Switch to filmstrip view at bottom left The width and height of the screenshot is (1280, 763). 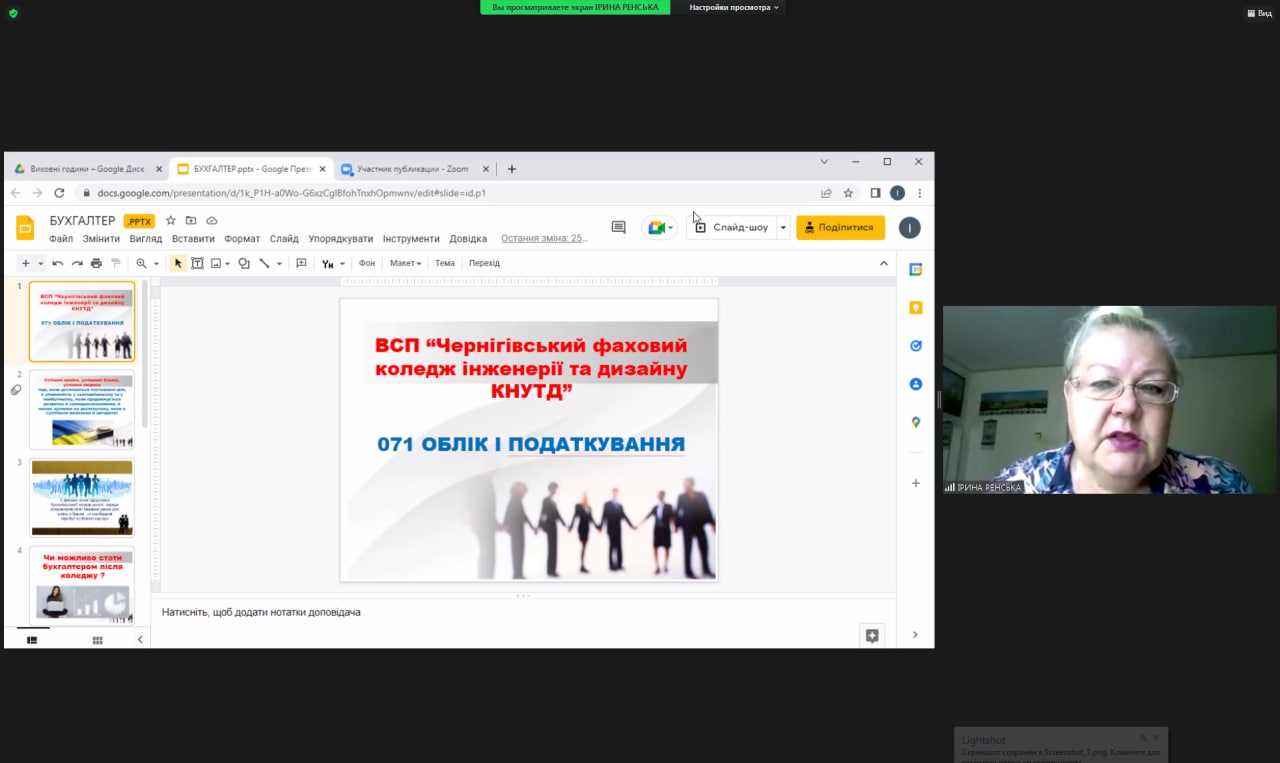coord(32,640)
